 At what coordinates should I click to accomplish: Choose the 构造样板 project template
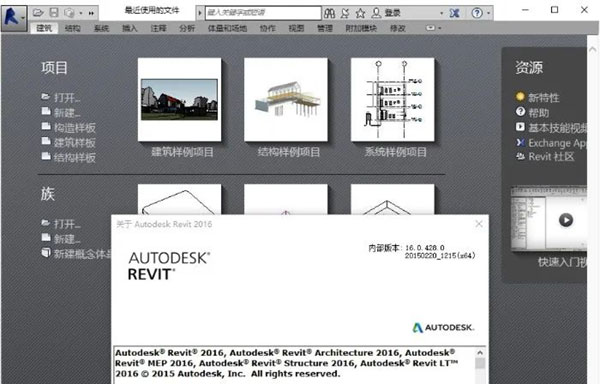click(x=75, y=127)
